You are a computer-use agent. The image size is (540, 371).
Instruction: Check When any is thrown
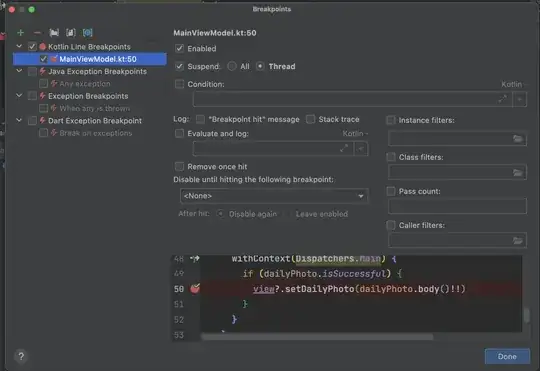point(43,108)
